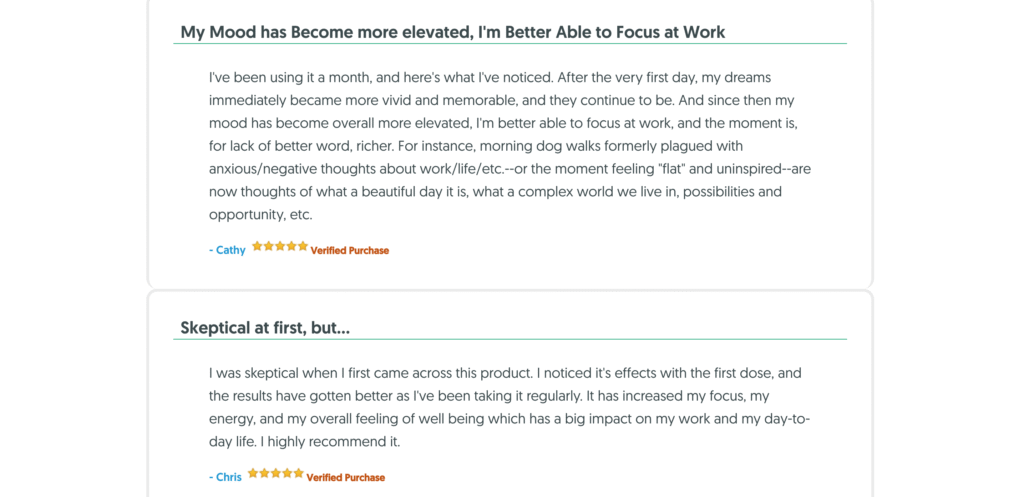Click the 'My Mood has Become more elevated' heading
This screenshot has width=1024, height=497.
tap(453, 32)
